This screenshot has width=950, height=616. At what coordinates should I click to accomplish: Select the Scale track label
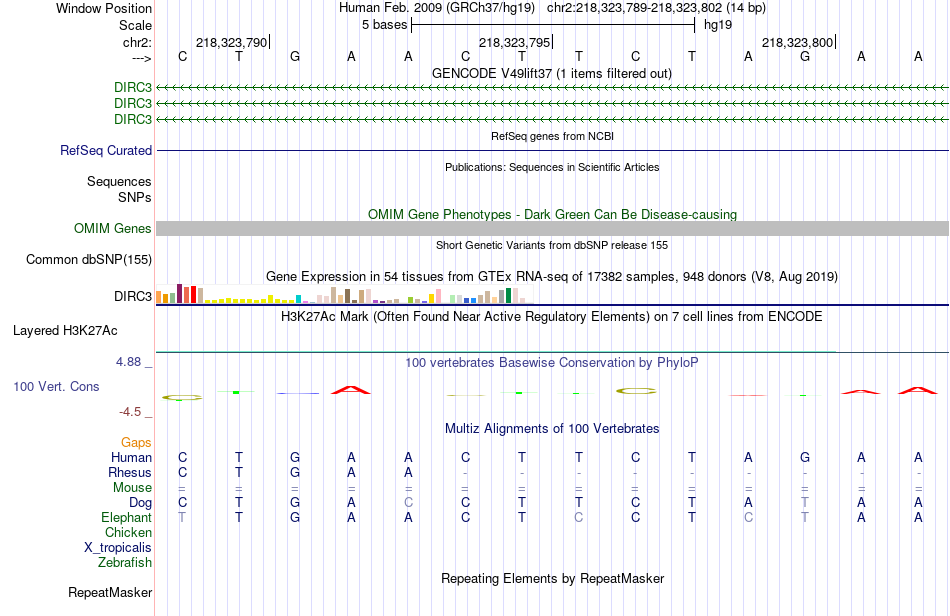pos(135,25)
